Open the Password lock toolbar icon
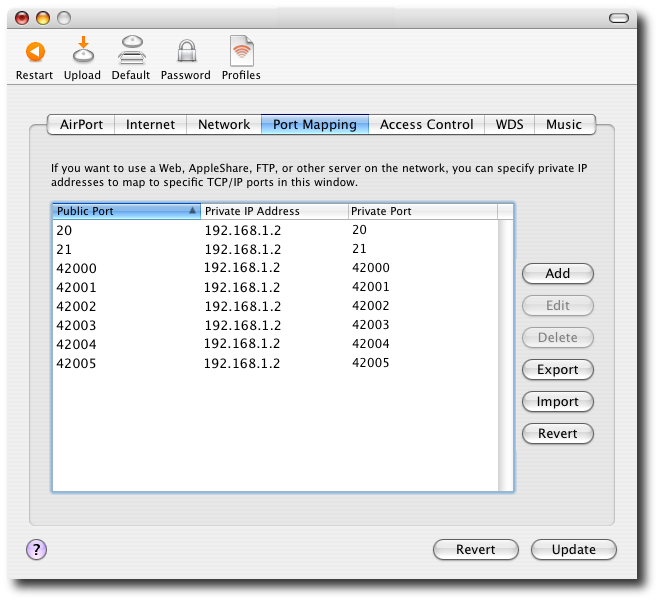This screenshot has height=602, width=660. click(x=186, y=51)
